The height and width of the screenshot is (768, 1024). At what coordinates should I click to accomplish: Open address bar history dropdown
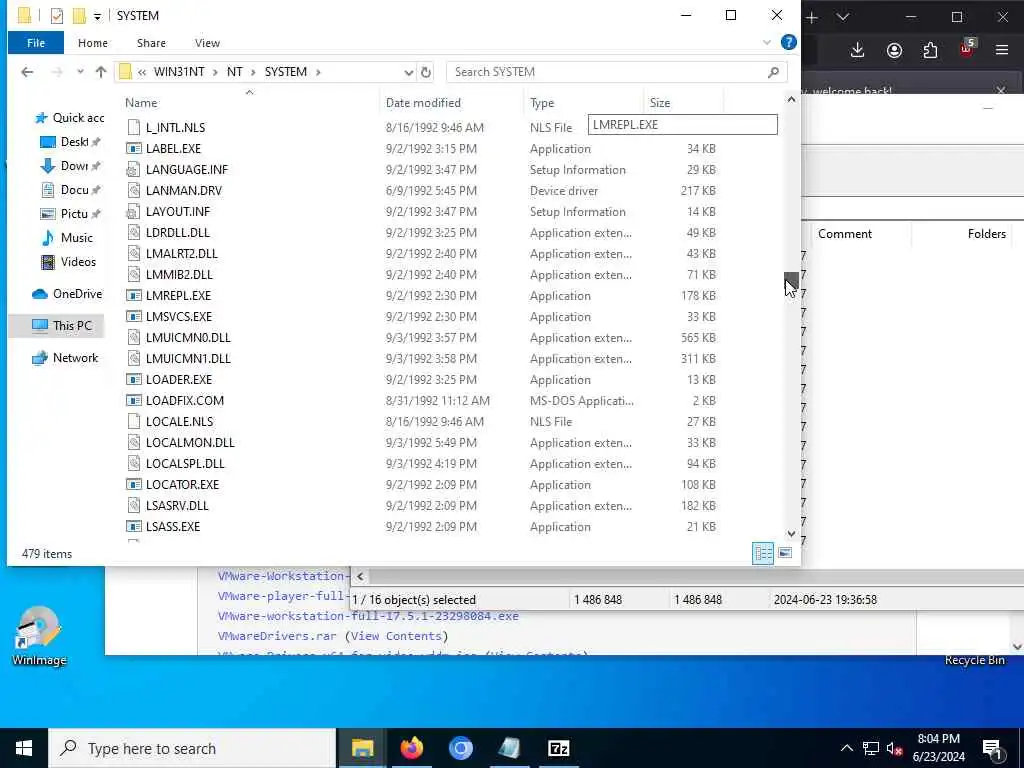408,72
